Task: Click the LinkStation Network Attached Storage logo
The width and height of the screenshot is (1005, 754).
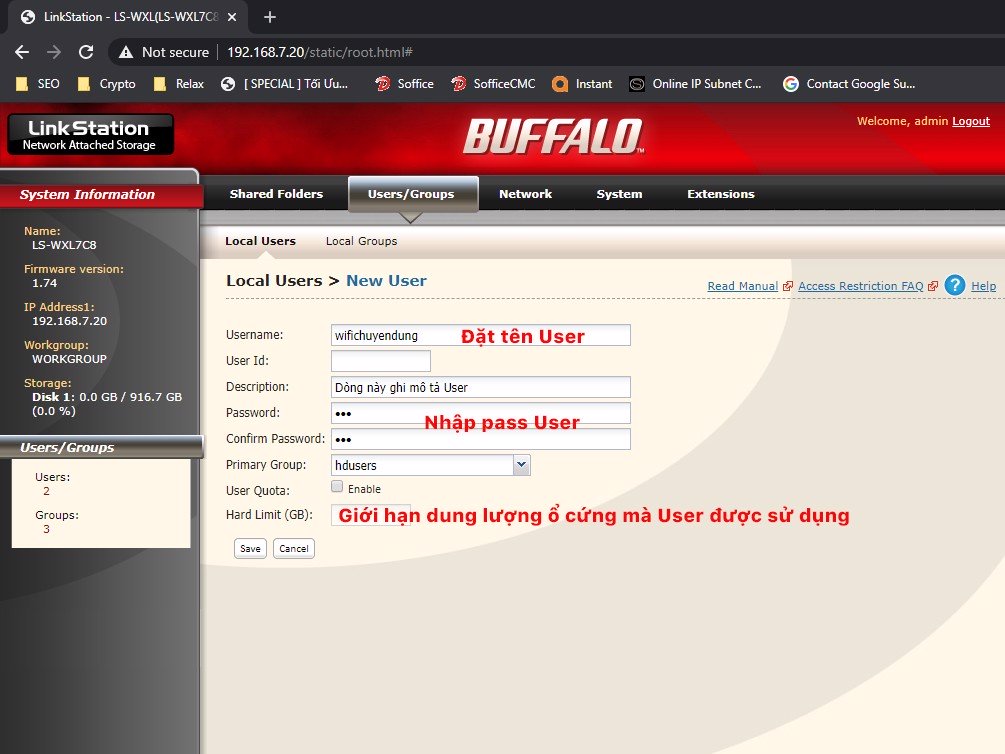Action: (90, 135)
